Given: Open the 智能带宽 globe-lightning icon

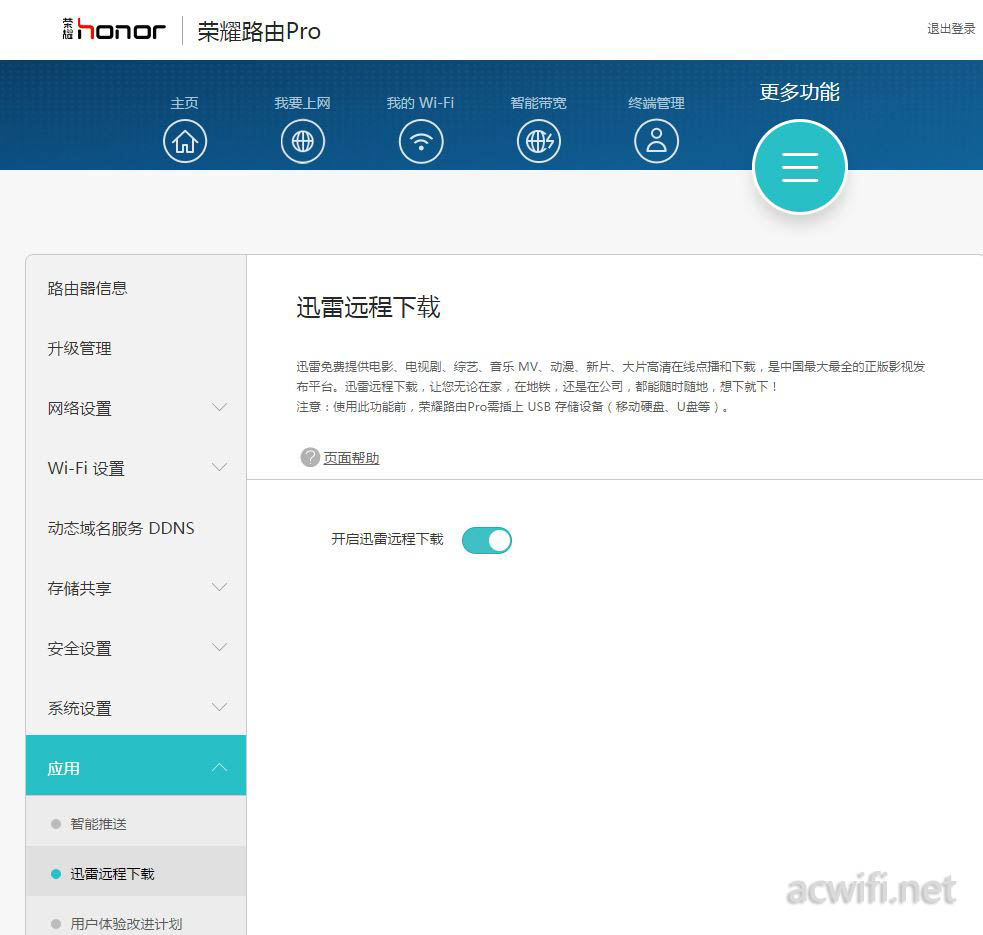Looking at the screenshot, I should point(539,142).
